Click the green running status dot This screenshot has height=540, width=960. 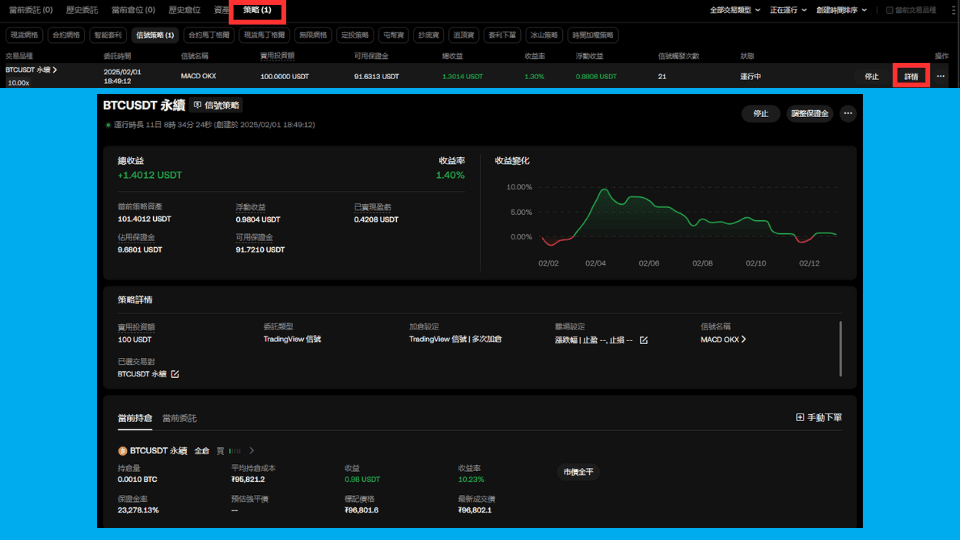[108, 125]
